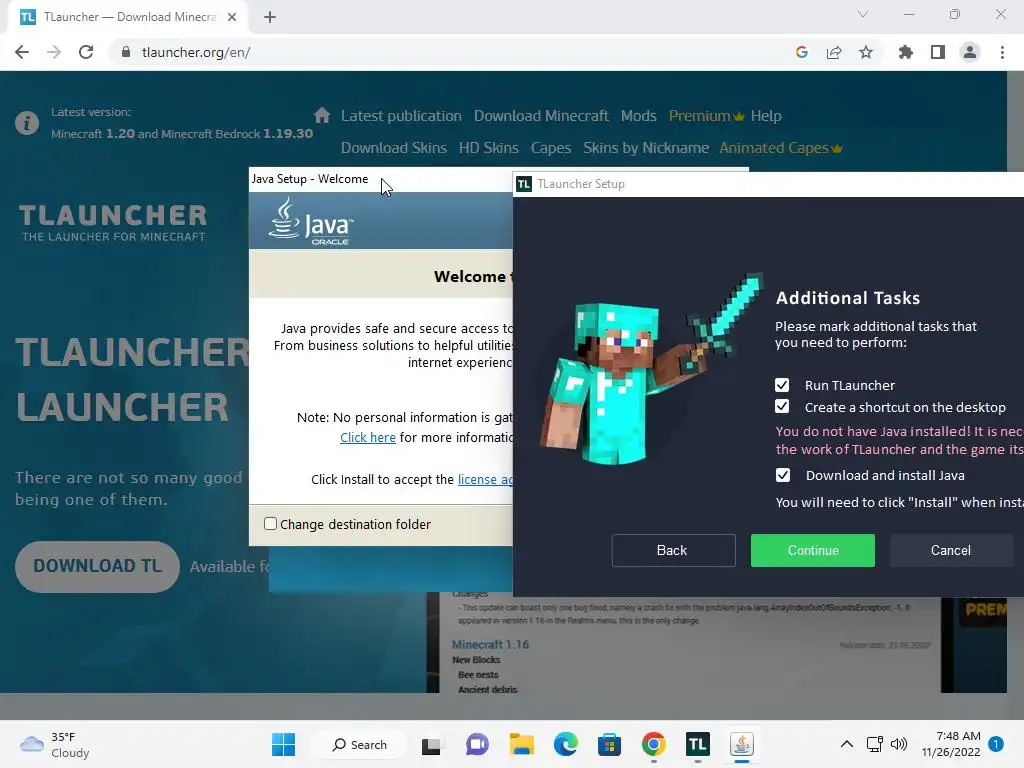Reload the TLauncher page
The width and height of the screenshot is (1024, 768).
(x=86, y=52)
